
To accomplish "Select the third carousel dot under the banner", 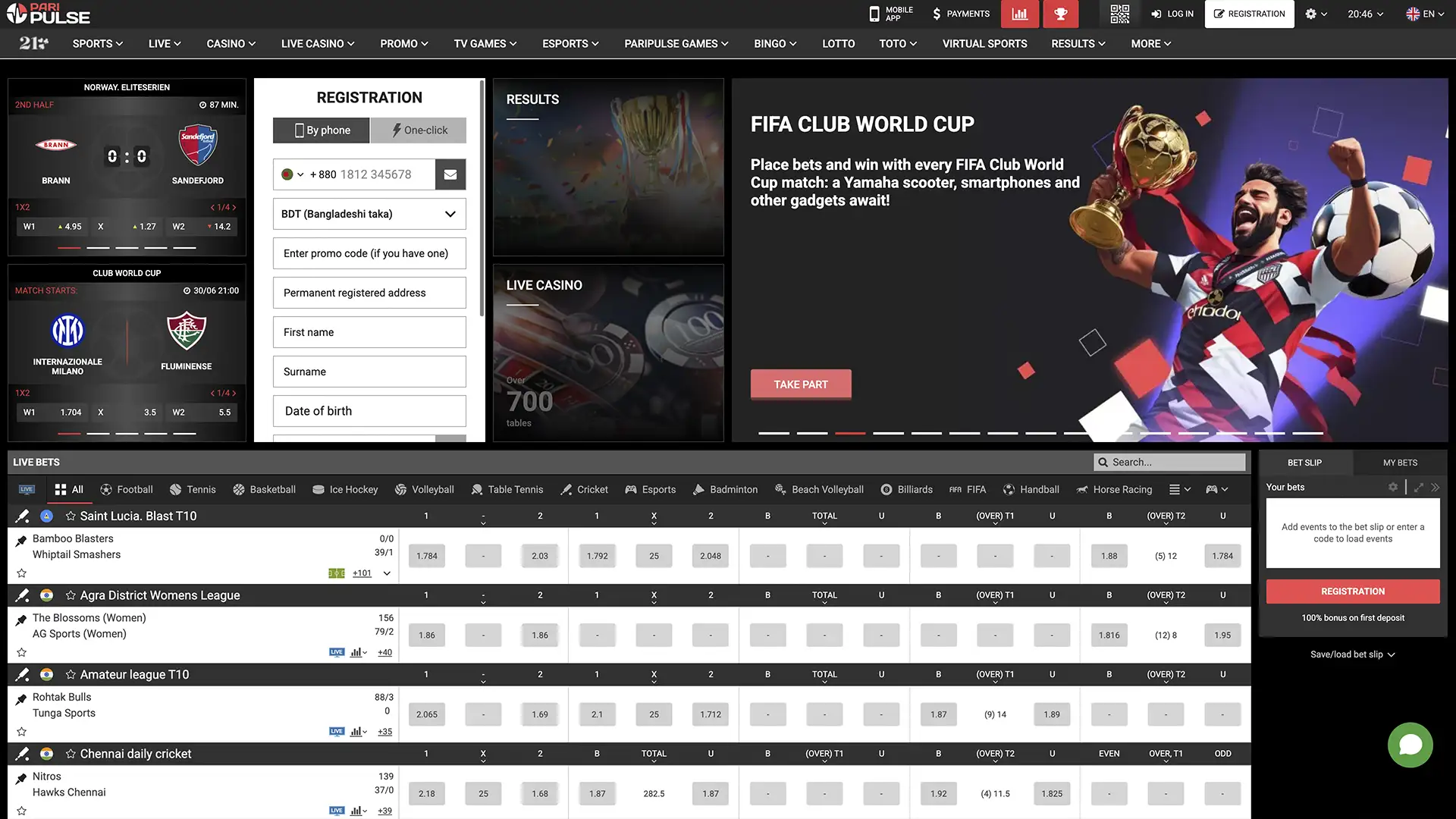I will coord(850,433).
